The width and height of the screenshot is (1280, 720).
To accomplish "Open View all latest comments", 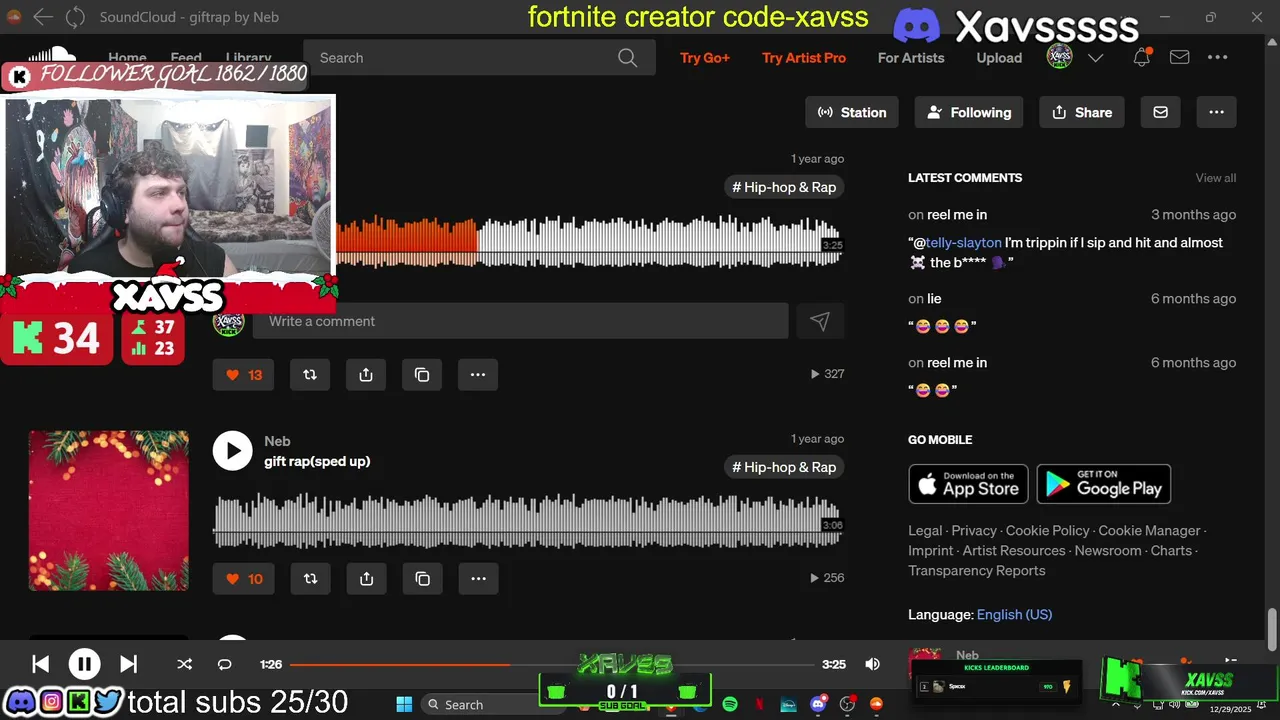I will tap(1216, 178).
